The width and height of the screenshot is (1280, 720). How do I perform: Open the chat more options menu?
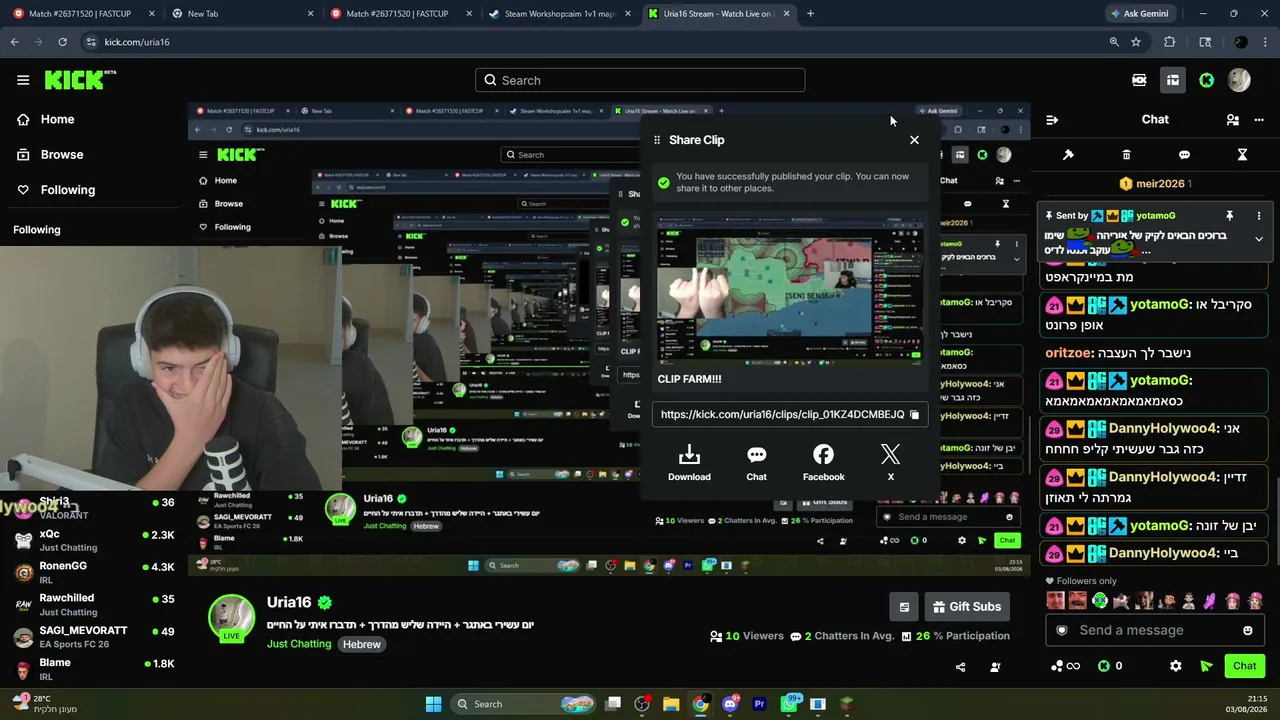coord(1258,120)
